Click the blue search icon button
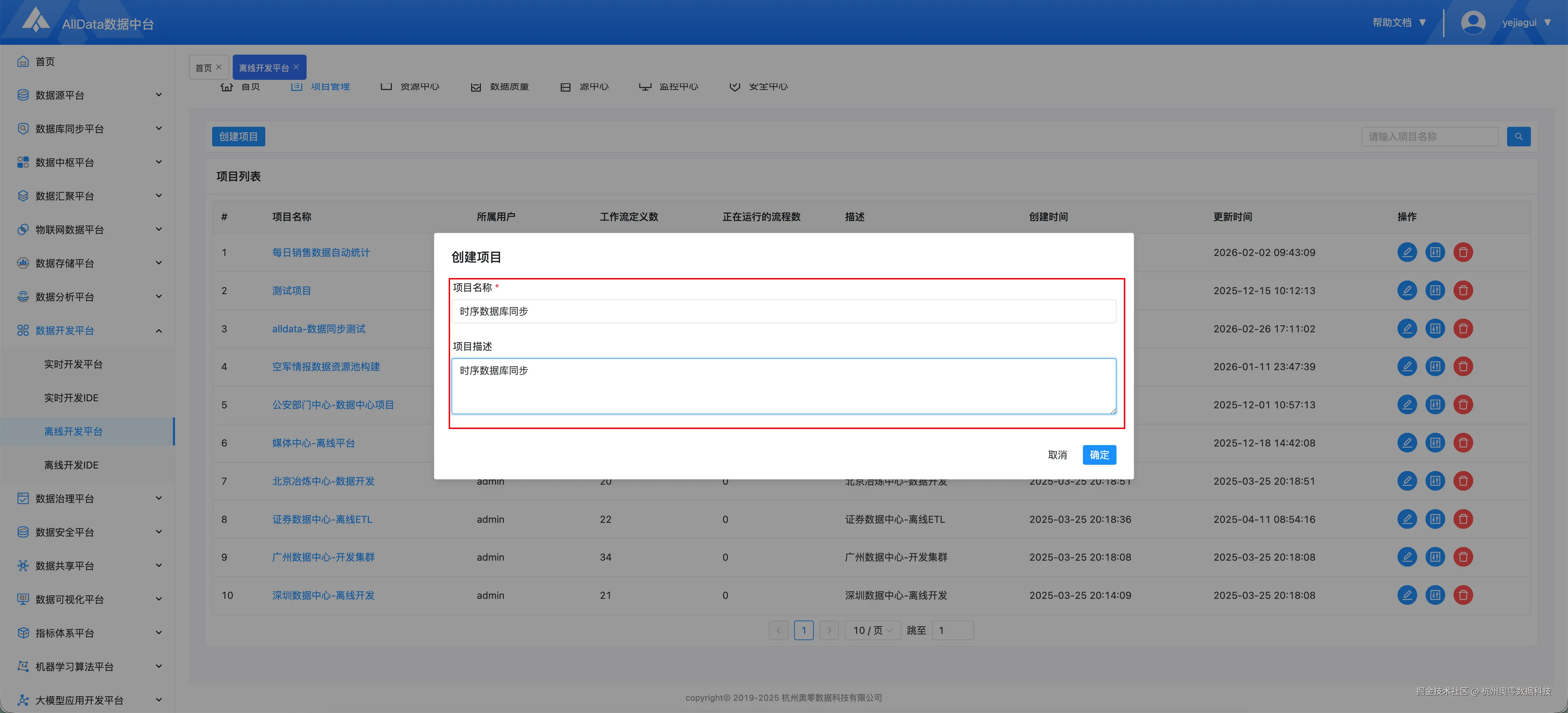Viewport: 1568px width, 713px height. point(1518,136)
